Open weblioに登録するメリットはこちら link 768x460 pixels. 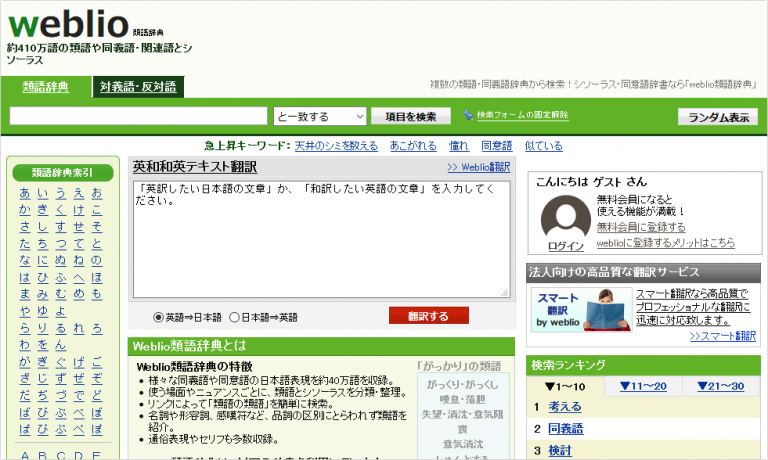666,242
